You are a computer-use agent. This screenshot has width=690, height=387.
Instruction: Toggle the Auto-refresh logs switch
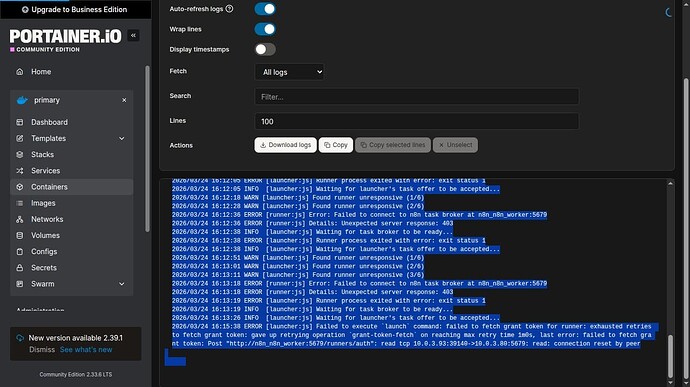[265, 9]
